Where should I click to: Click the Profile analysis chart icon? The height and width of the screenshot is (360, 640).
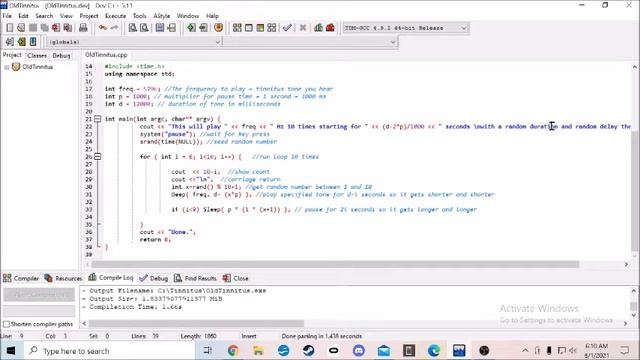pyautogui.click(x=318, y=28)
